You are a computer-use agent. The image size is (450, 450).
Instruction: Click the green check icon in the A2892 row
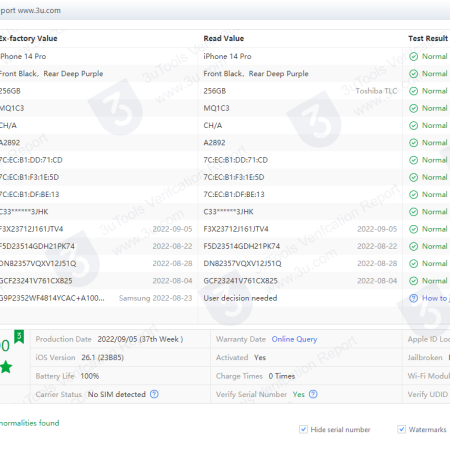pyautogui.click(x=413, y=143)
